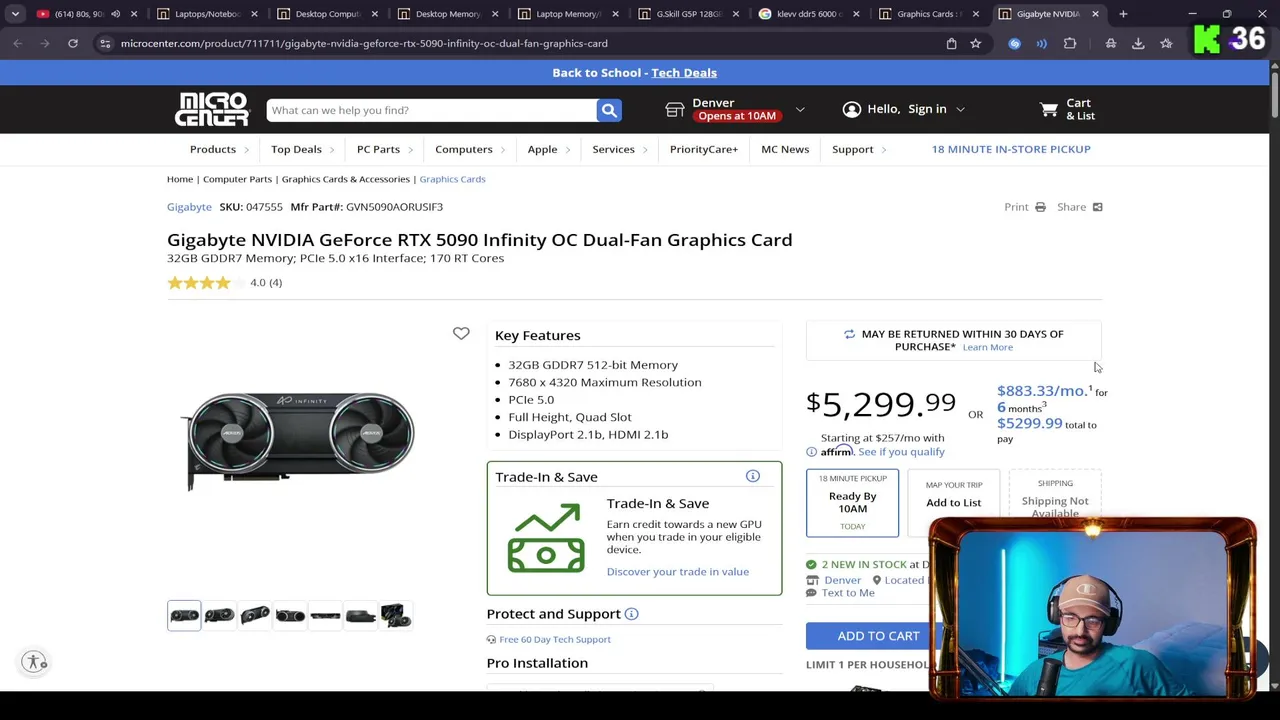Open the blue sound-waves extension icon

(x=1042, y=43)
